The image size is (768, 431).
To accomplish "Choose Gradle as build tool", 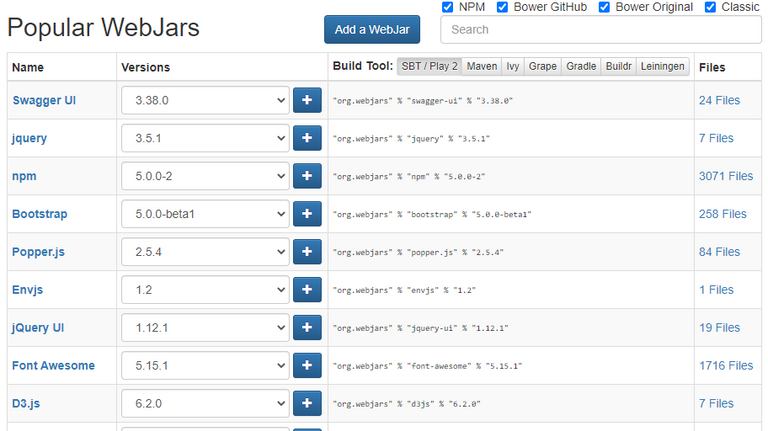I will pyautogui.click(x=581, y=66).
